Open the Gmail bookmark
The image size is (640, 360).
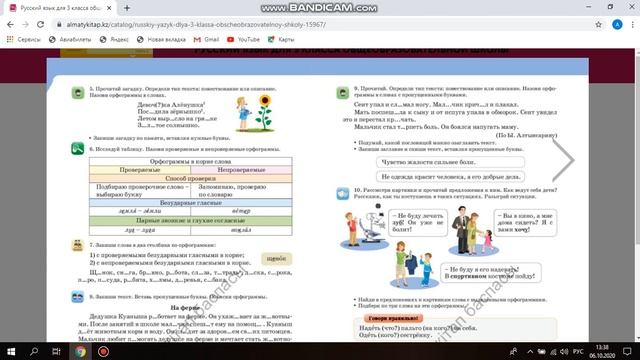[x=206, y=40]
